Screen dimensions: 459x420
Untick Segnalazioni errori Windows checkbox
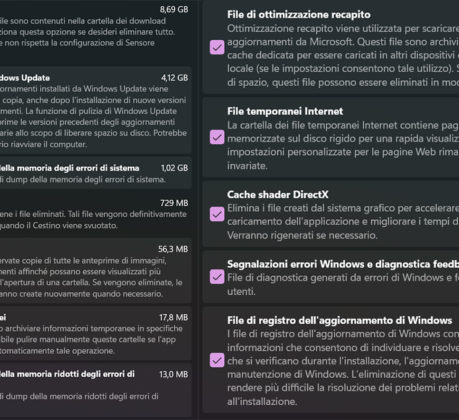coord(217,277)
